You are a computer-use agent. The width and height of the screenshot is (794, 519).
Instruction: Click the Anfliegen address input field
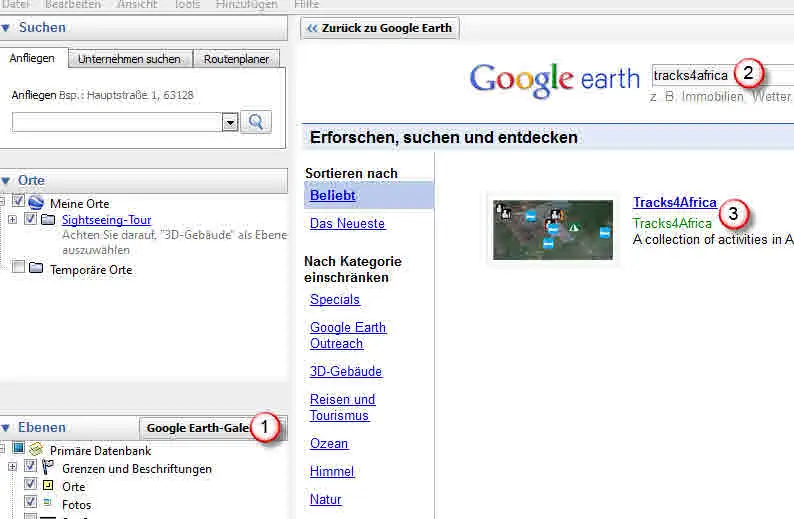(x=117, y=123)
